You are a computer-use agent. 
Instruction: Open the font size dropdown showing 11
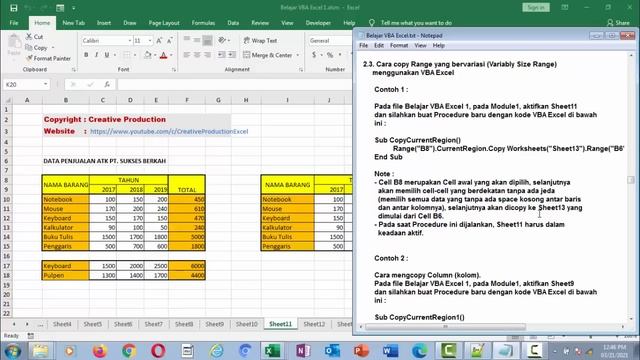150,40
